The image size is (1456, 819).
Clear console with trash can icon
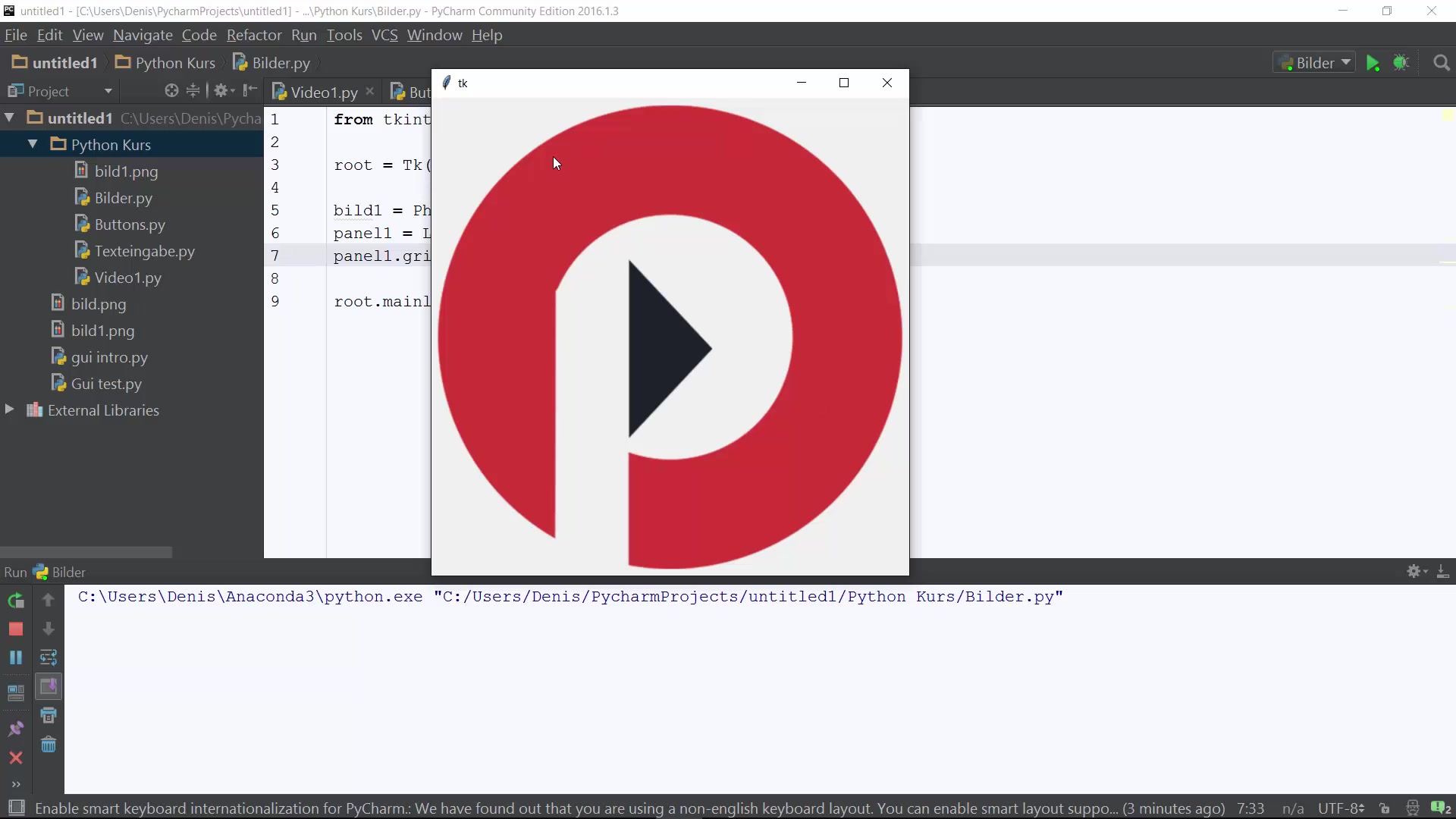click(49, 745)
